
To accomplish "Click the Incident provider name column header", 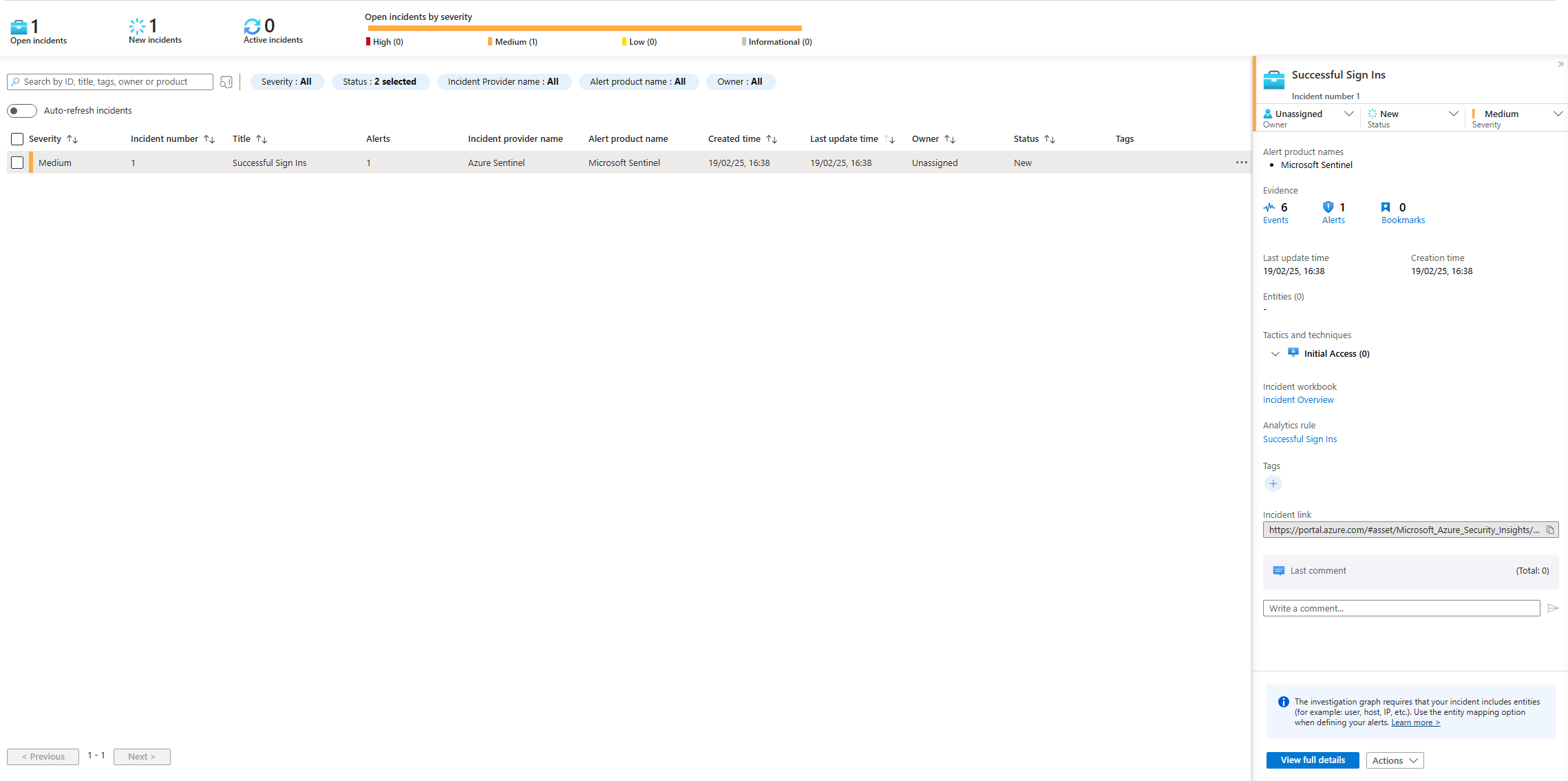I will 516,139.
